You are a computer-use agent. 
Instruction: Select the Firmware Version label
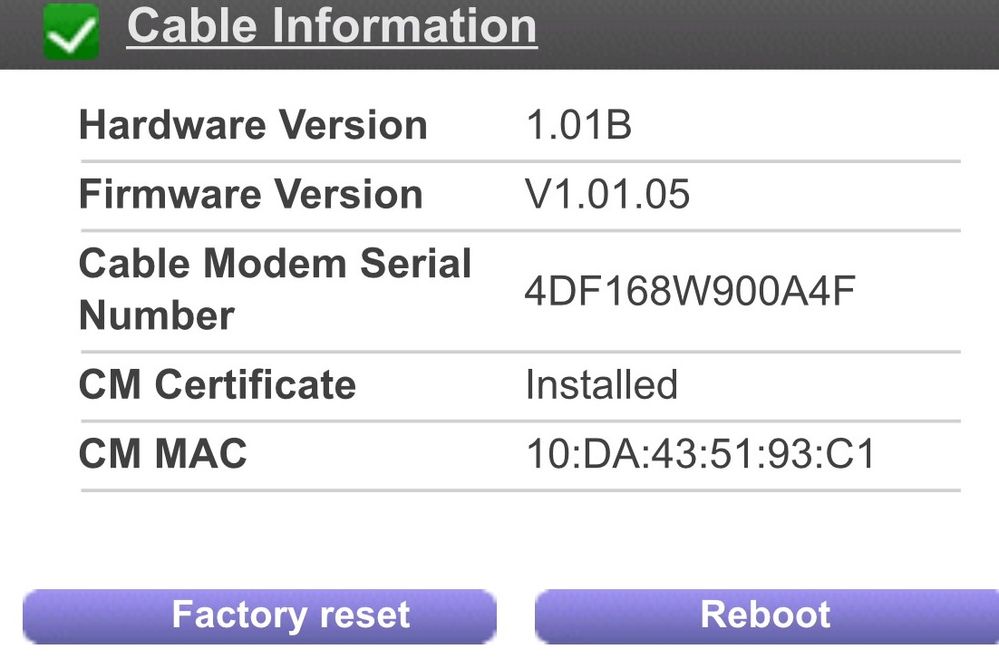point(251,194)
